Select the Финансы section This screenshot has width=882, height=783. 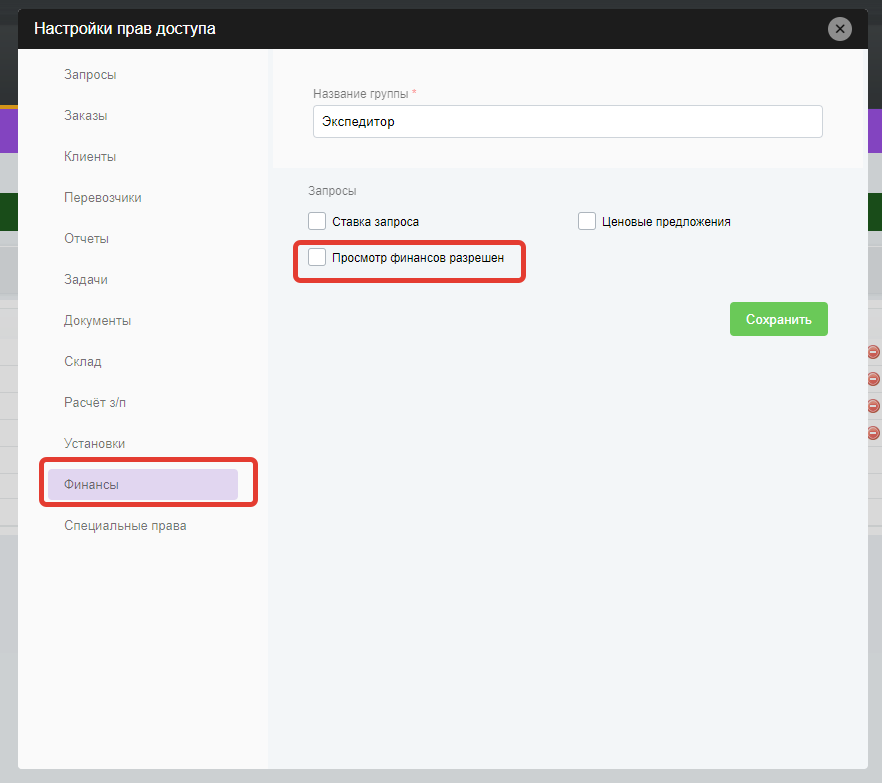click(143, 484)
